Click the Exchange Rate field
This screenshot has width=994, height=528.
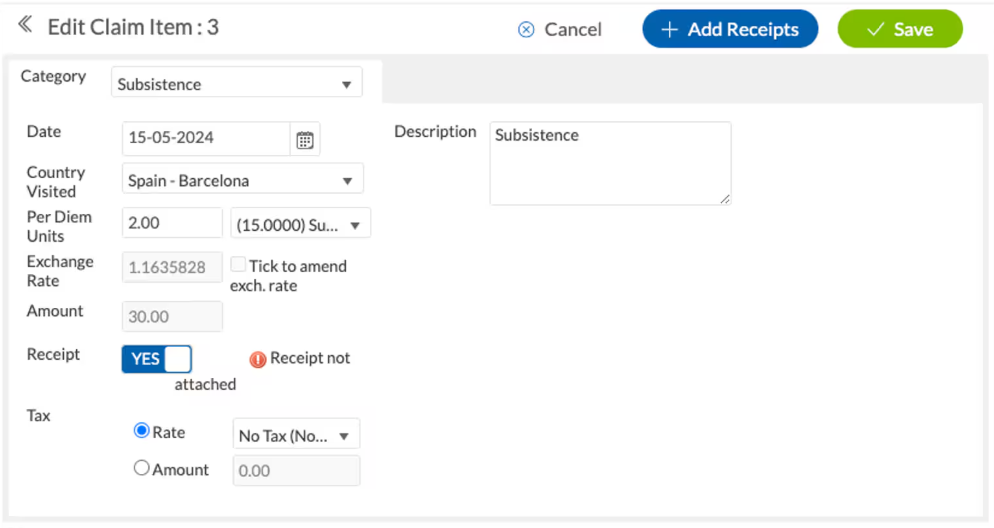pos(172,267)
